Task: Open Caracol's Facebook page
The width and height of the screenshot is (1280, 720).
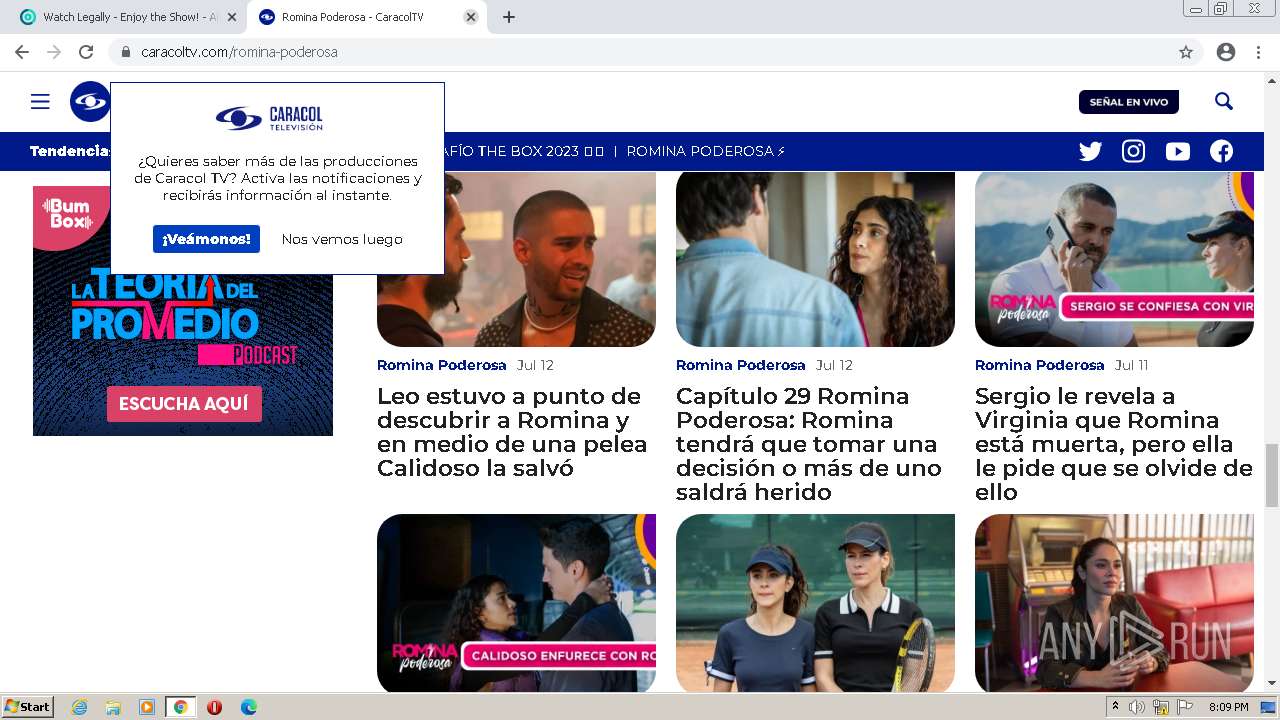Action: 1221,151
